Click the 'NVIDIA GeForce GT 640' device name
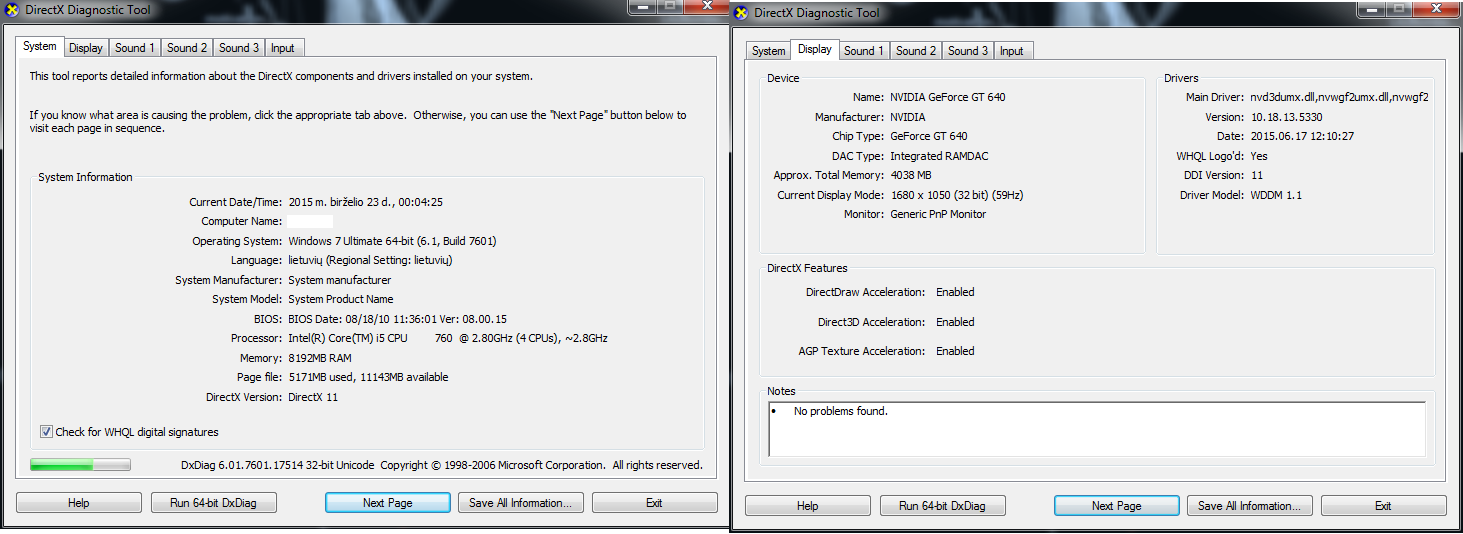This screenshot has width=1463, height=534. [x=948, y=97]
